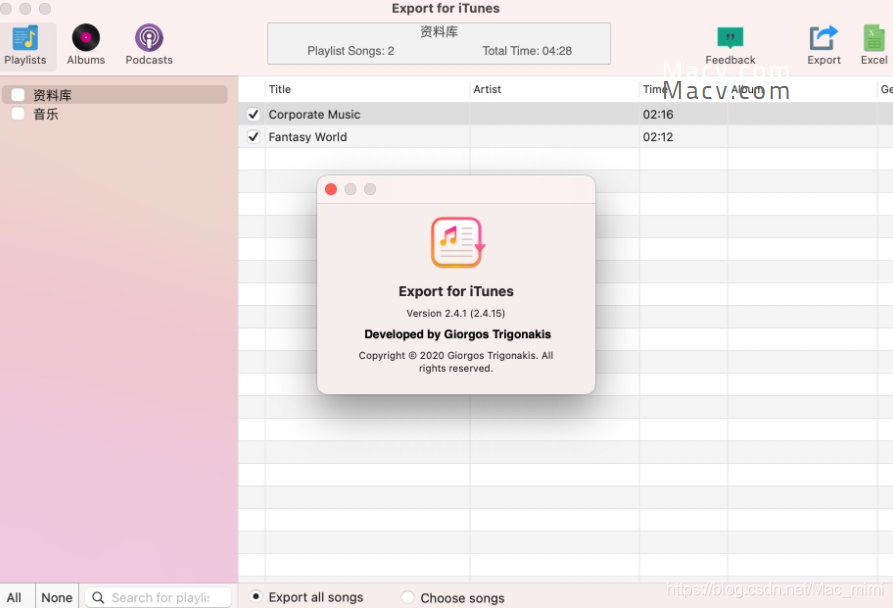The image size is (893, 608).
Task: Uncheck the Corporate Music song checkbox
Action: [x=253, y=114]
